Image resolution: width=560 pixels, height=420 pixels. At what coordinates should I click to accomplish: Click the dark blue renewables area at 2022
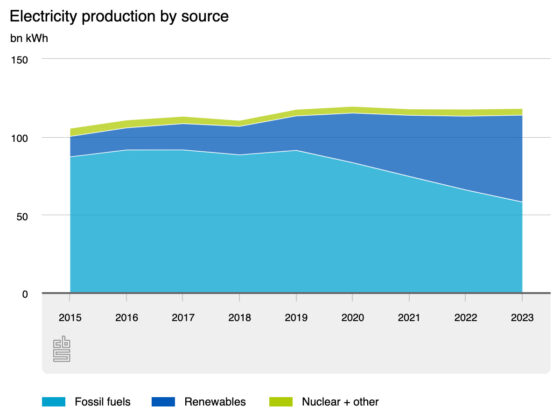[465, 153]
